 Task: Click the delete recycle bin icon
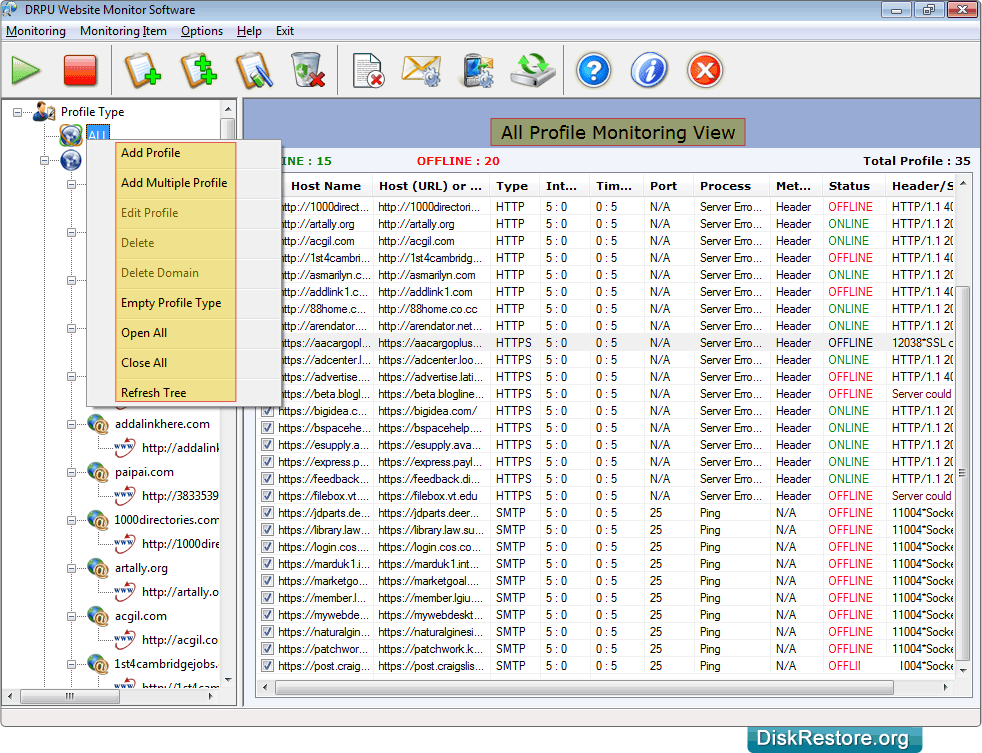click(x=308, y=70)
